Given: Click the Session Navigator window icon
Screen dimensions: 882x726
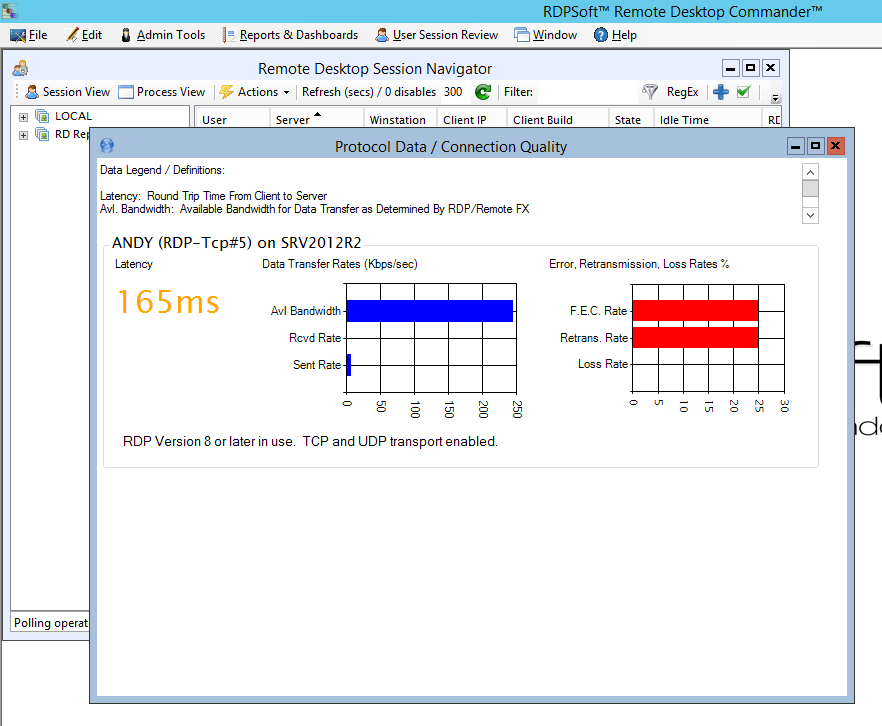Looking at the screenshot, I should click(x=20, y=69).
